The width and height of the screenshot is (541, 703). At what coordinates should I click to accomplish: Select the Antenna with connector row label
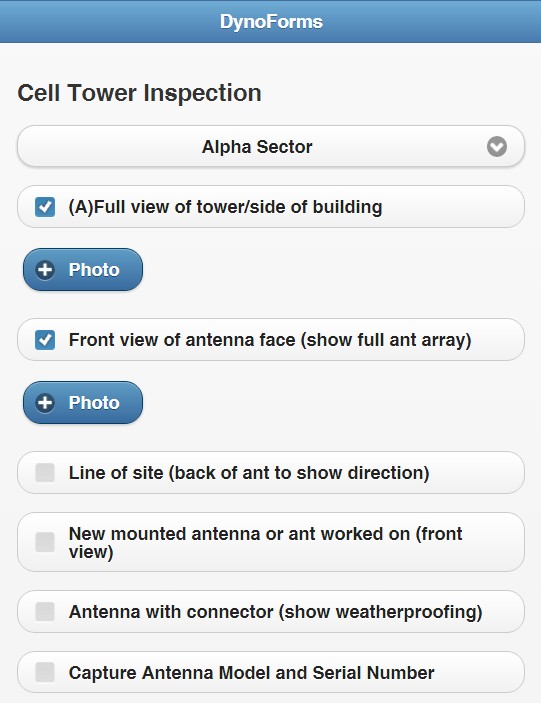pyautogui.click(x=276, y=612)
